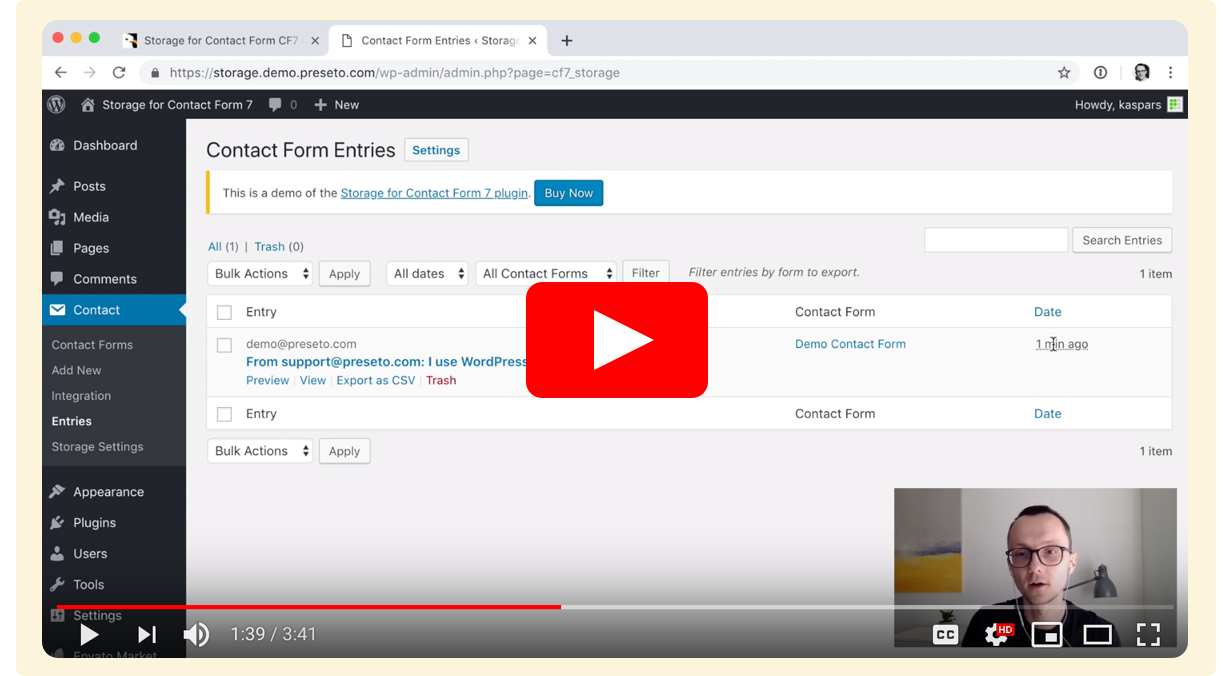Check the entry checkbox for demo@preseto.com

point(224,344)
